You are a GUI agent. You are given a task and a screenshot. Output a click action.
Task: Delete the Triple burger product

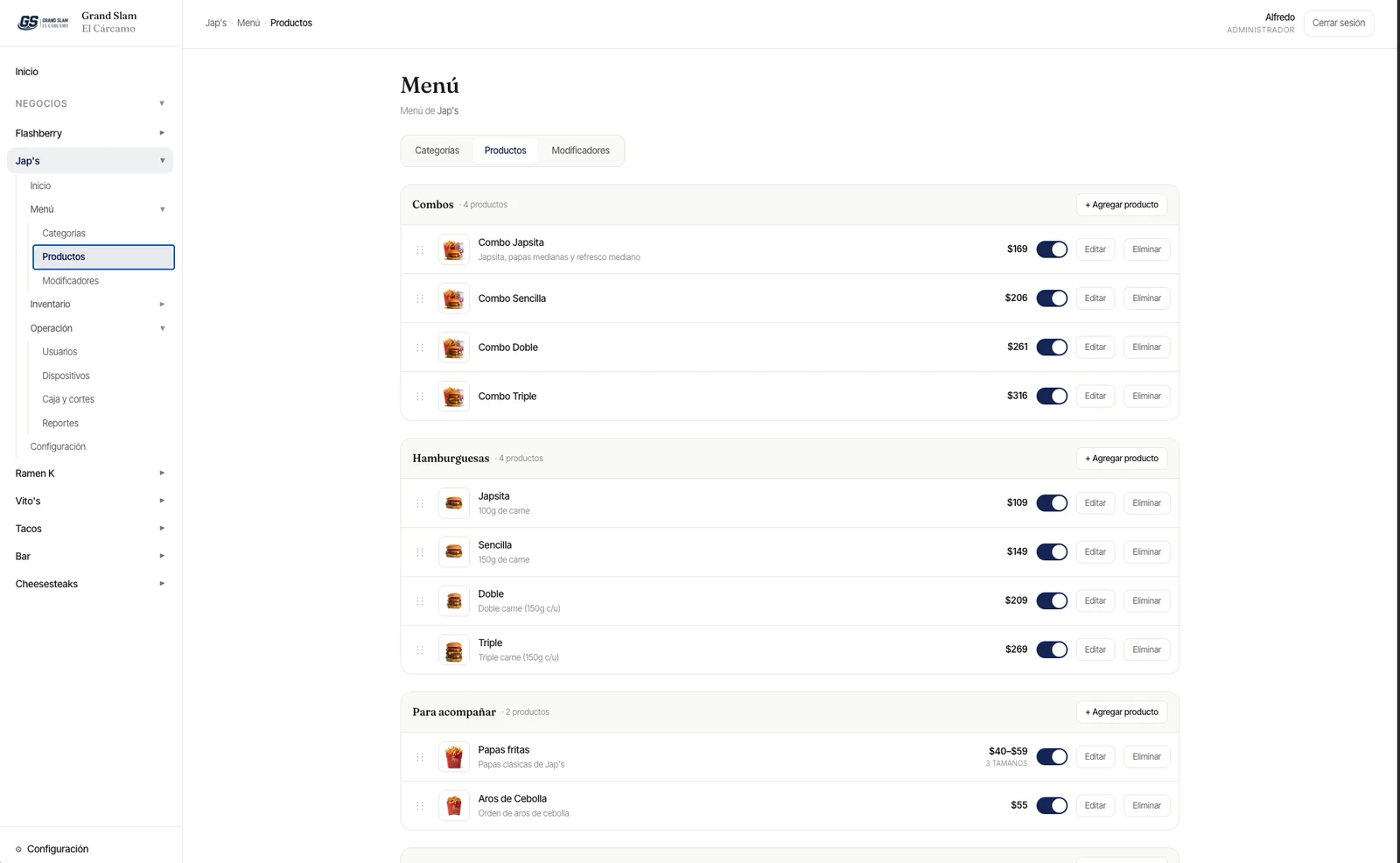1147,650
